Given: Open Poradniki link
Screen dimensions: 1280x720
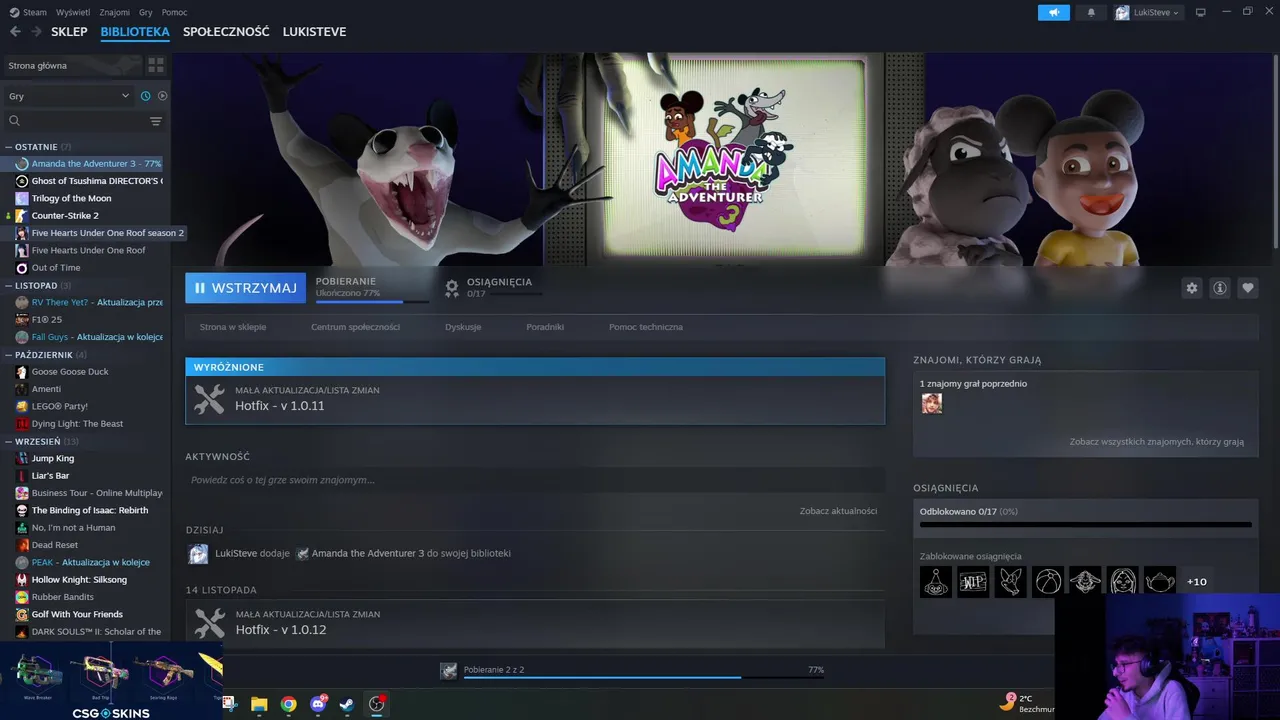Looking at the screenshot, I should tap(545, 327).
